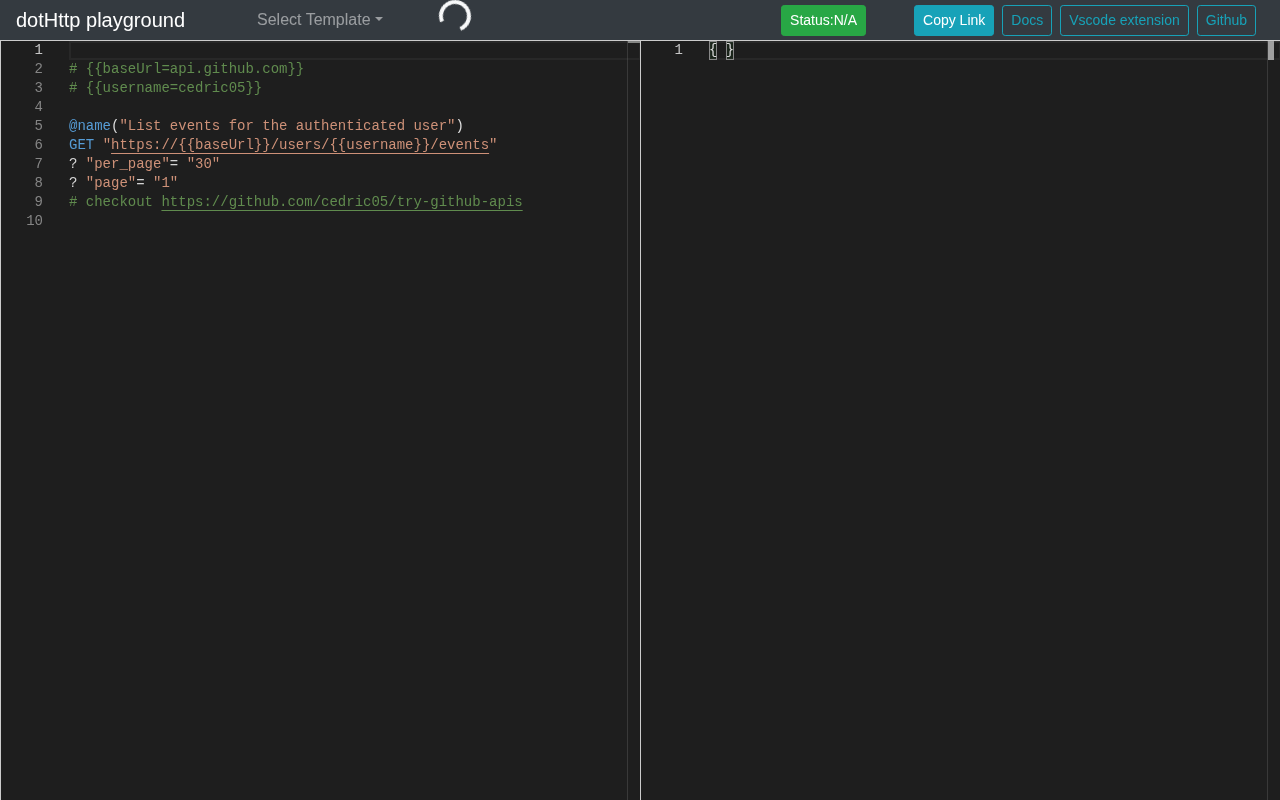Place cursor on the @name annotation
The image size is (1280, 800).
point(90,126)
